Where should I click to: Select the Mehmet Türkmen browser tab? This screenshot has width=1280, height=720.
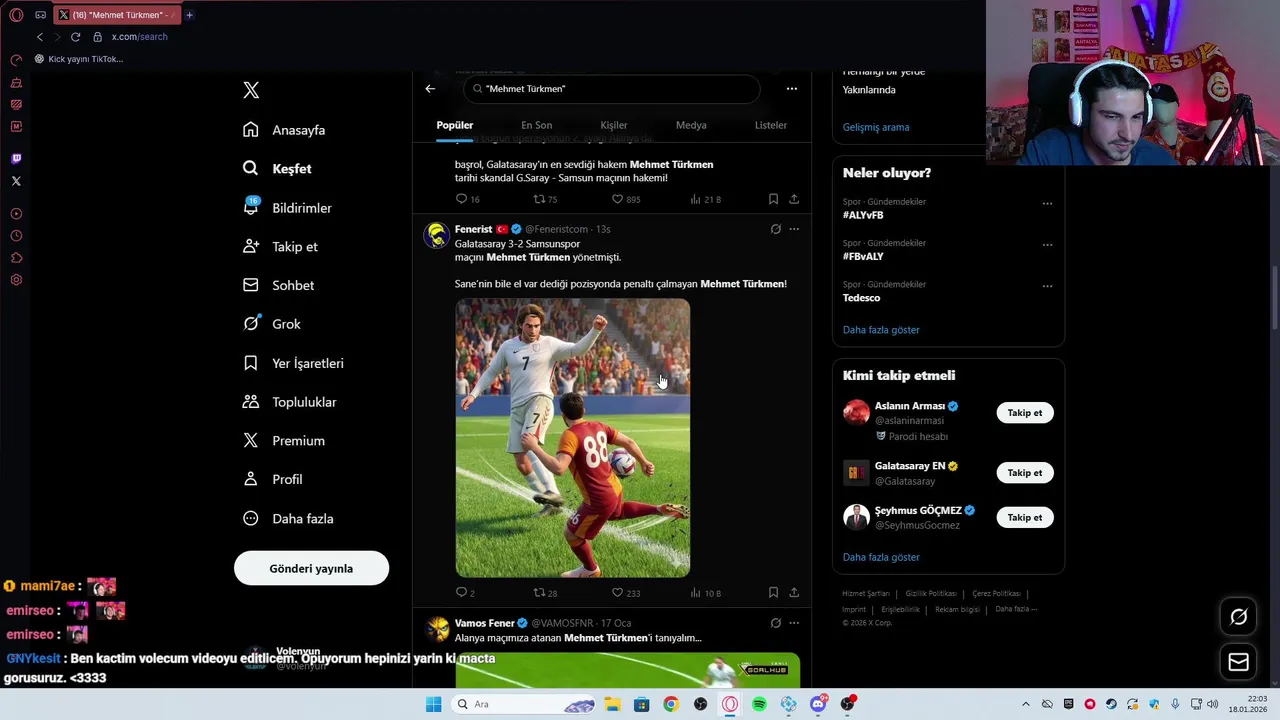(118, 15)
